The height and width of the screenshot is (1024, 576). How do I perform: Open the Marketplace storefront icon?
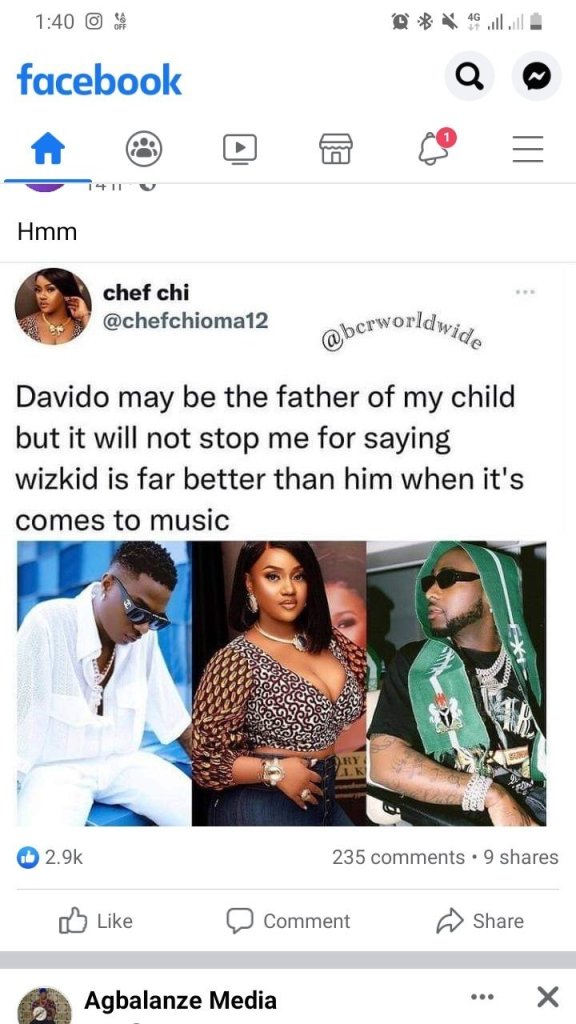[336, 149]
